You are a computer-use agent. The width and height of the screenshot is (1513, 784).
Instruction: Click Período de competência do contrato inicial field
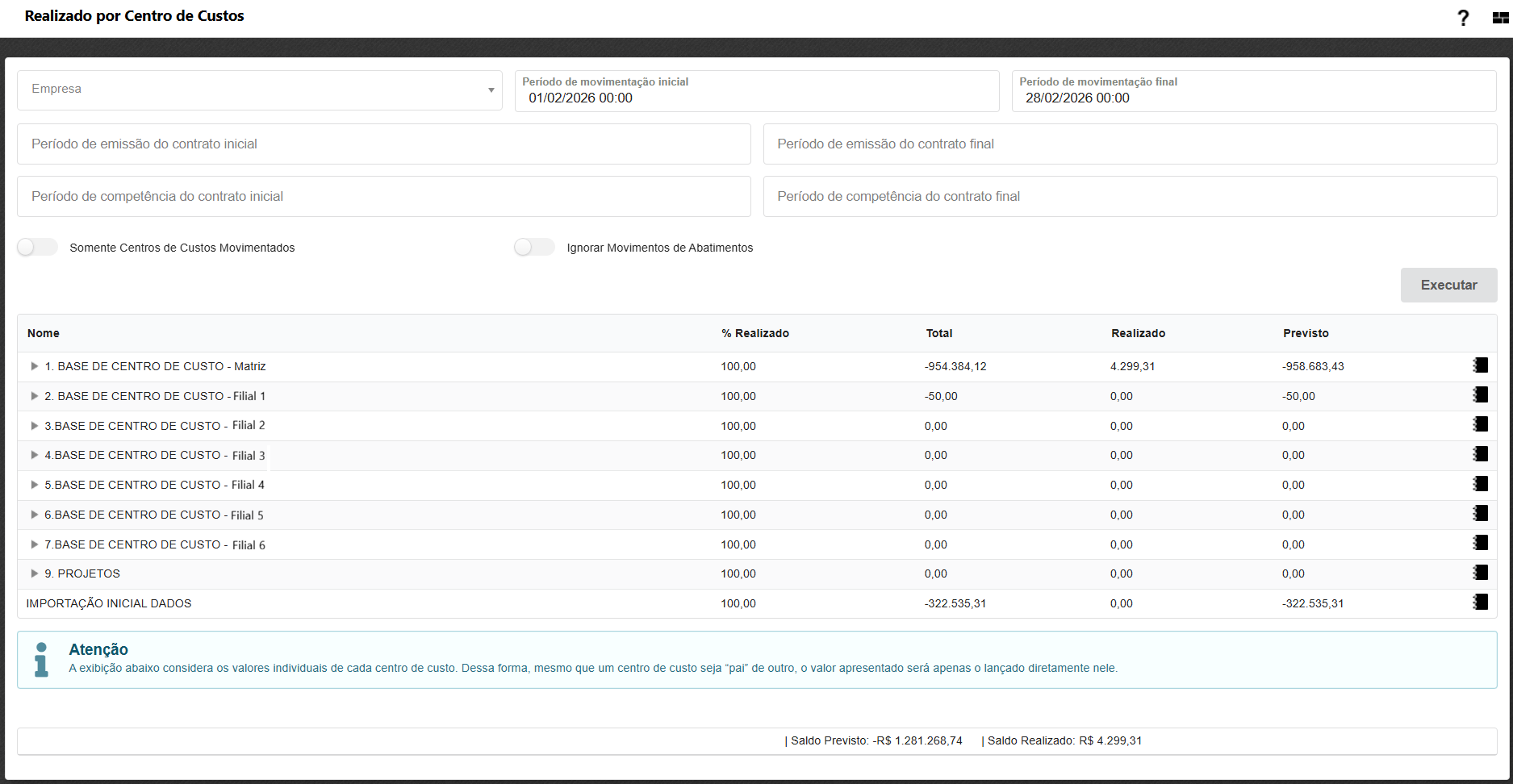click(x=384, y=196)
